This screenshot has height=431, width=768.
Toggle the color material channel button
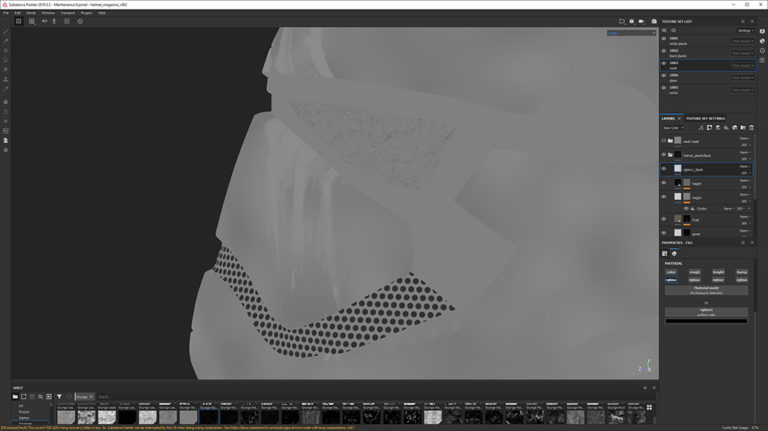(671, 272)
